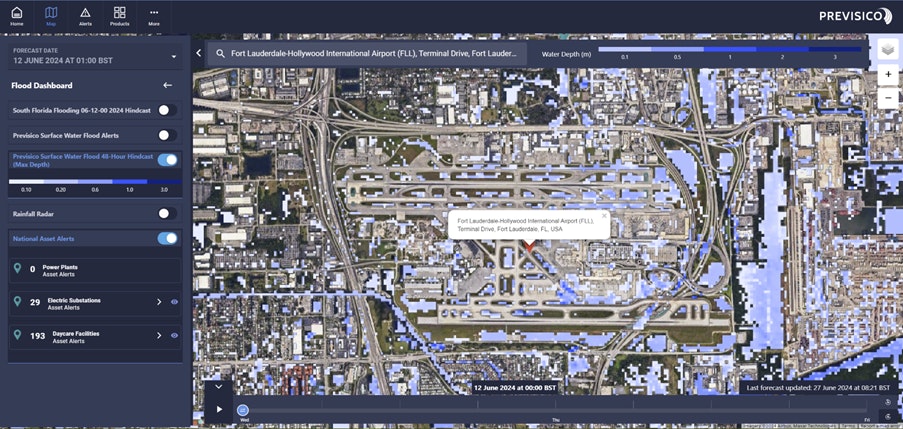Screen dimensions: 903x429
Task: Click the timeline slider handle at Wed
Action: (x=242, y=410)
